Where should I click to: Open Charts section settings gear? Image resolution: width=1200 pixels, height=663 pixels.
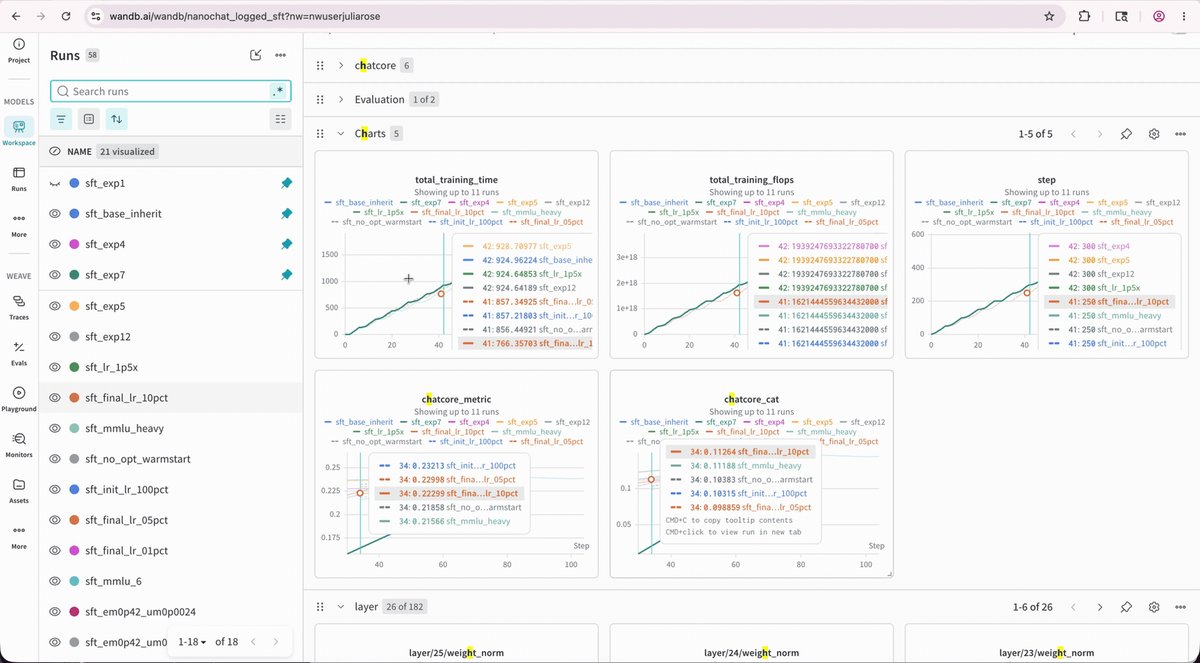(1154, 134)
